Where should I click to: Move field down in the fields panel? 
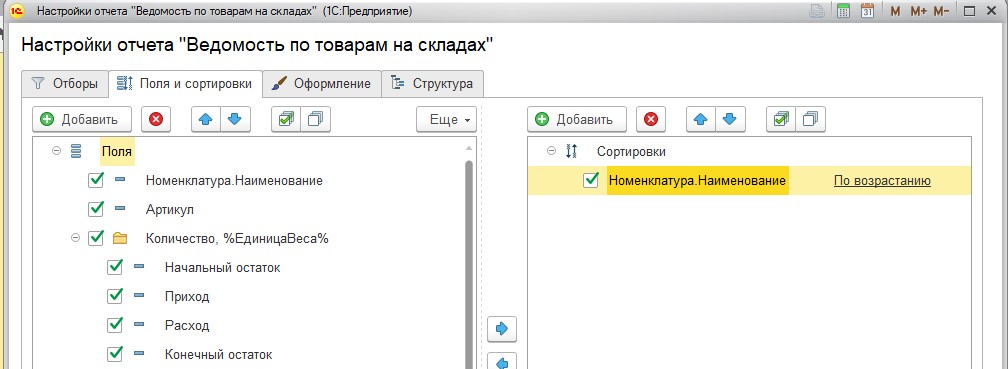point(235,119)
